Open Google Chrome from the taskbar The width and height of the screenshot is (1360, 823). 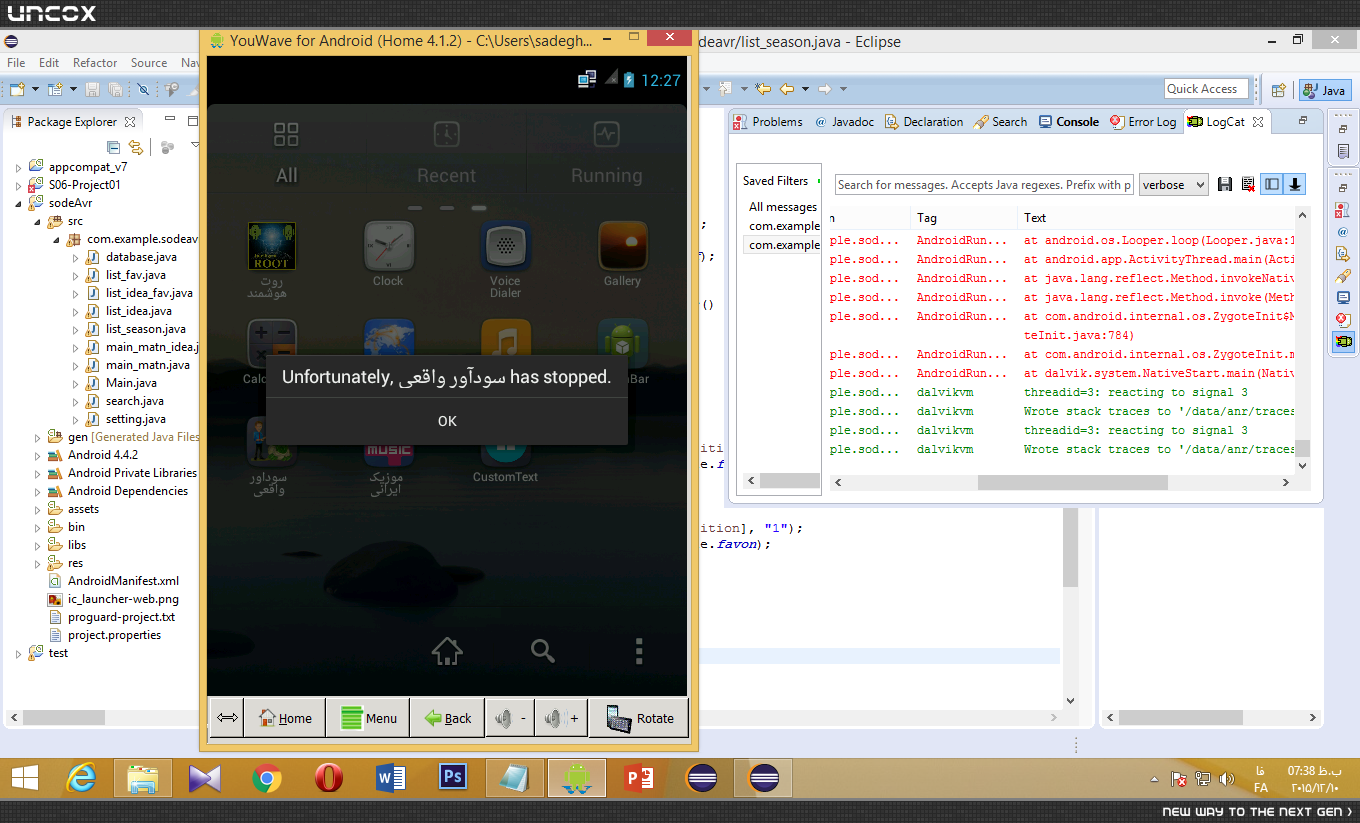pyautogui.click(x=267, y=777)
